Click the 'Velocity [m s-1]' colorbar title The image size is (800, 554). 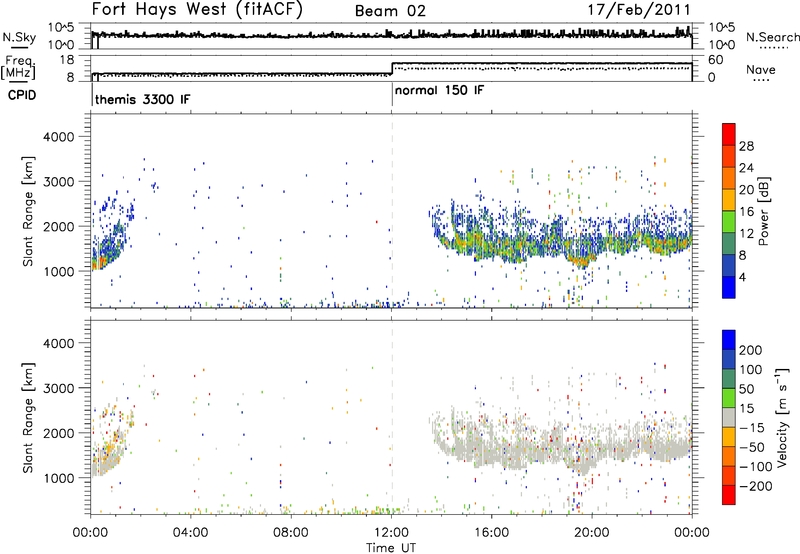(782, 417)
